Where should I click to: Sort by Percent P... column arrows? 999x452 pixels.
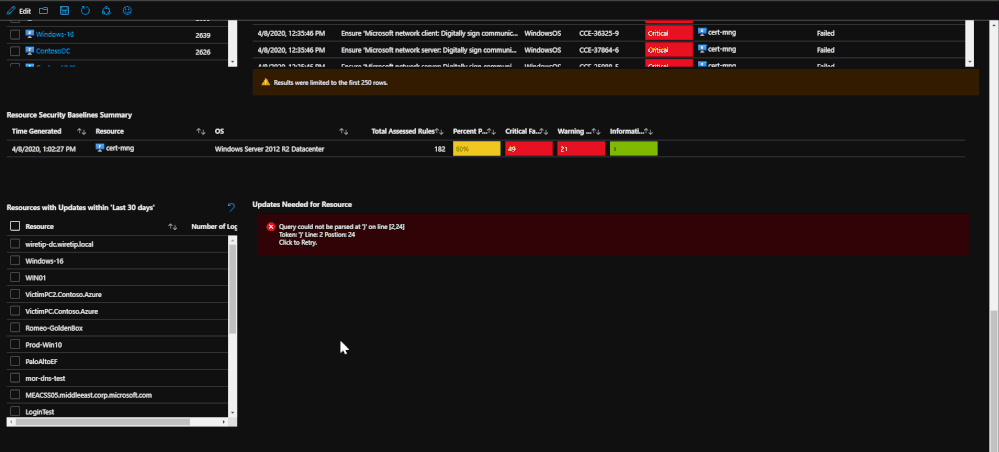click(x=491, y=131)
